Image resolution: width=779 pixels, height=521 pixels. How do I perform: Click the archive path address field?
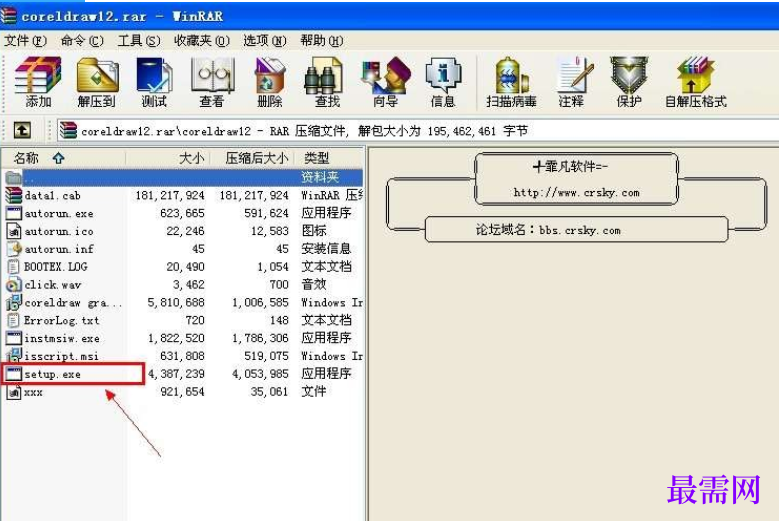point(417,131)
